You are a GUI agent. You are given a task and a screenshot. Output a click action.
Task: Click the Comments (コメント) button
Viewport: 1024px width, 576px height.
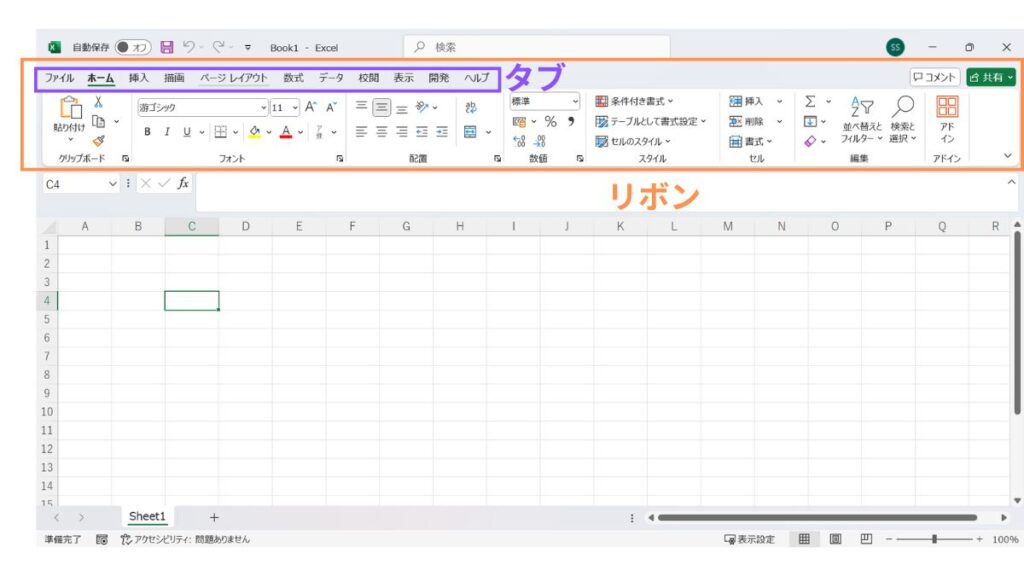[935, 77]
